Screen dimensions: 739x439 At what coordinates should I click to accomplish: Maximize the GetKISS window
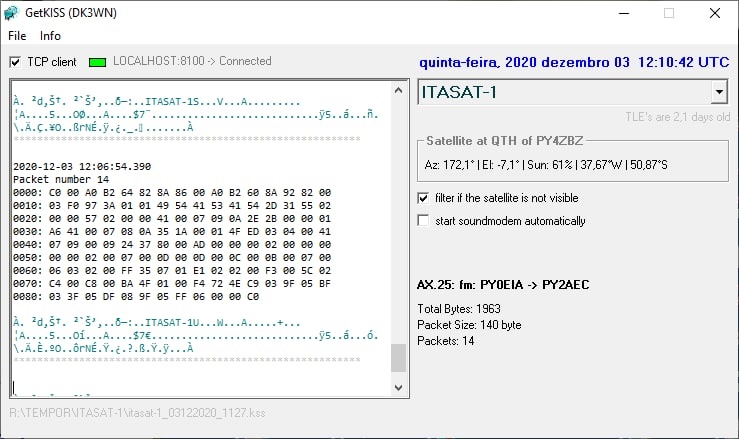tap(669, 13)
